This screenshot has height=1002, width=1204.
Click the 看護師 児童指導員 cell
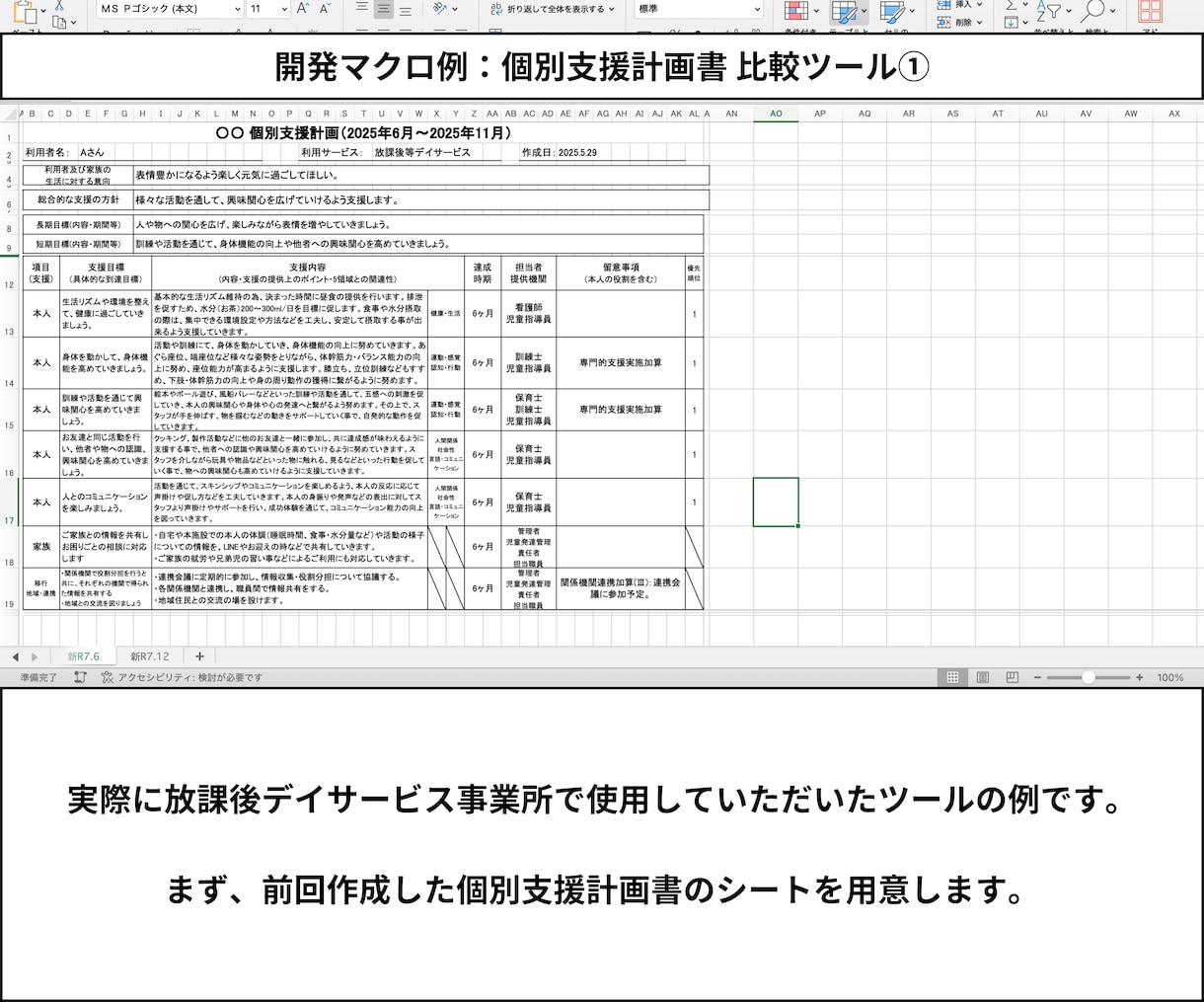[528, 314]
